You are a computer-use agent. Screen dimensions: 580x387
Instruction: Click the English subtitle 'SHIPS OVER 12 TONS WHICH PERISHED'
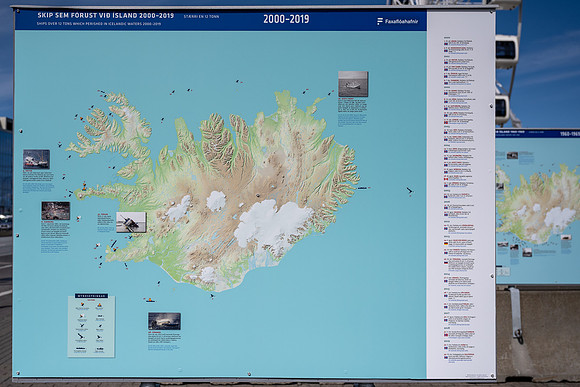pos(99,24)
